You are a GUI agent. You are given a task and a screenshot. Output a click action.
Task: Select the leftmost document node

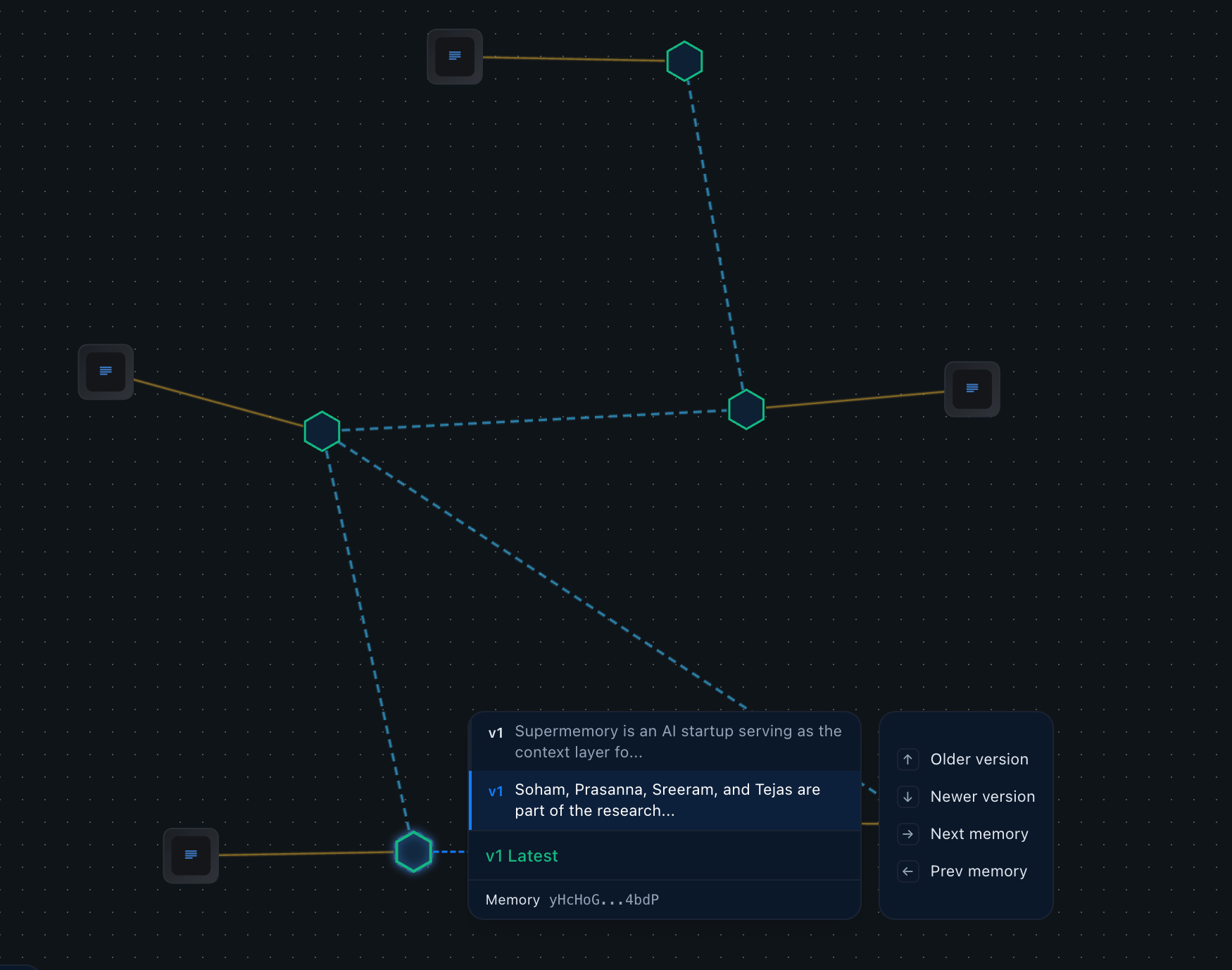click(106, 372)
